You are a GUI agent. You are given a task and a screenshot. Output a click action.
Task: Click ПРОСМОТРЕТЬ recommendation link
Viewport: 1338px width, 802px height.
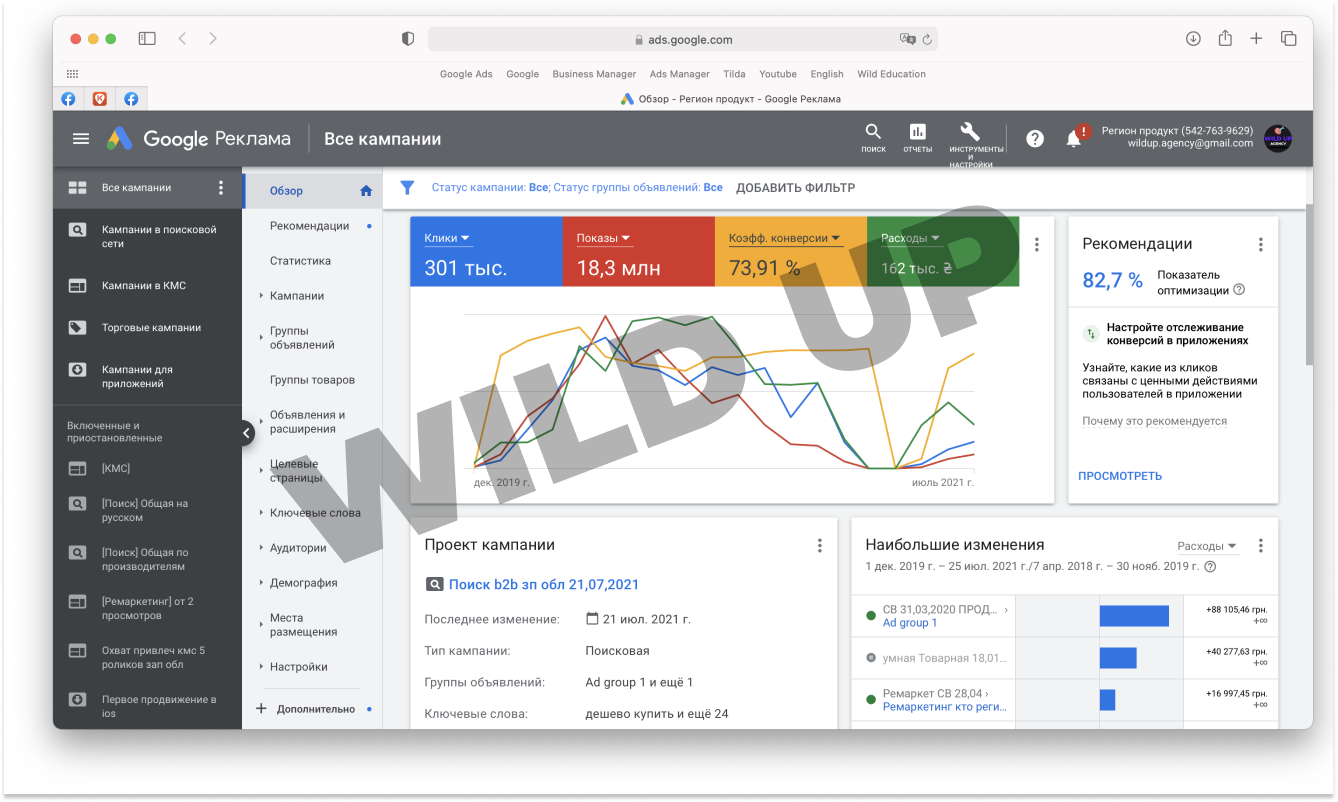tap(1120, 476)
